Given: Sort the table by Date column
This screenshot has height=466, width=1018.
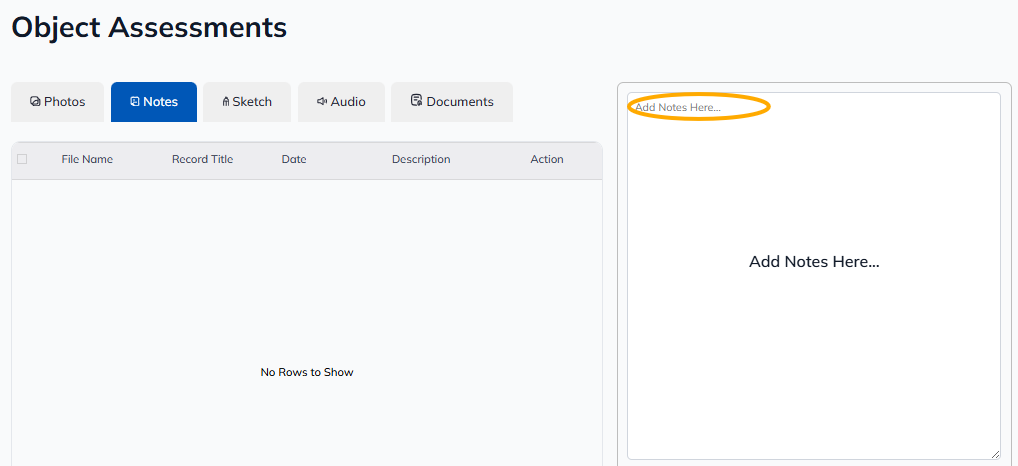Looking at the screenshot, I should (x=294, y=159).
